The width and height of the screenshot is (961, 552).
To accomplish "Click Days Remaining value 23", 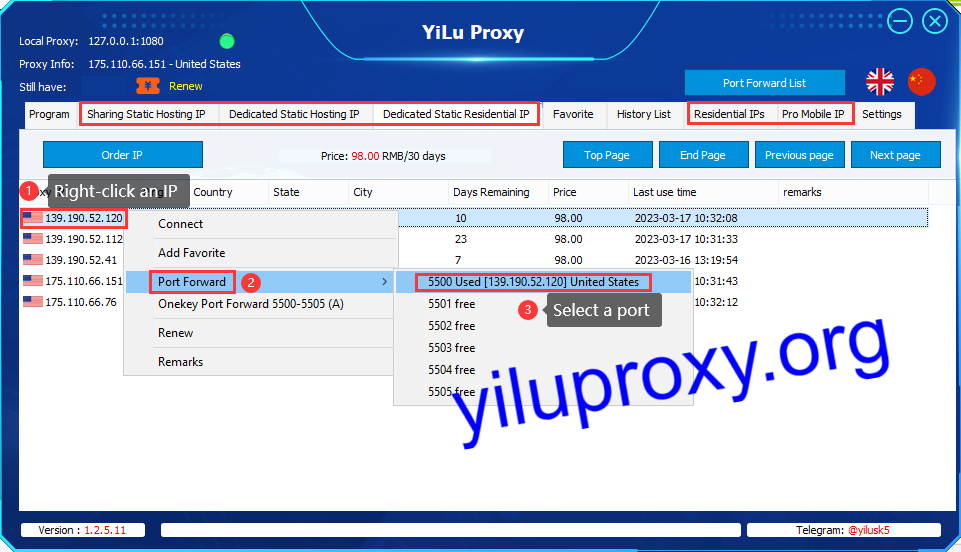I will [x=461, y=239].
